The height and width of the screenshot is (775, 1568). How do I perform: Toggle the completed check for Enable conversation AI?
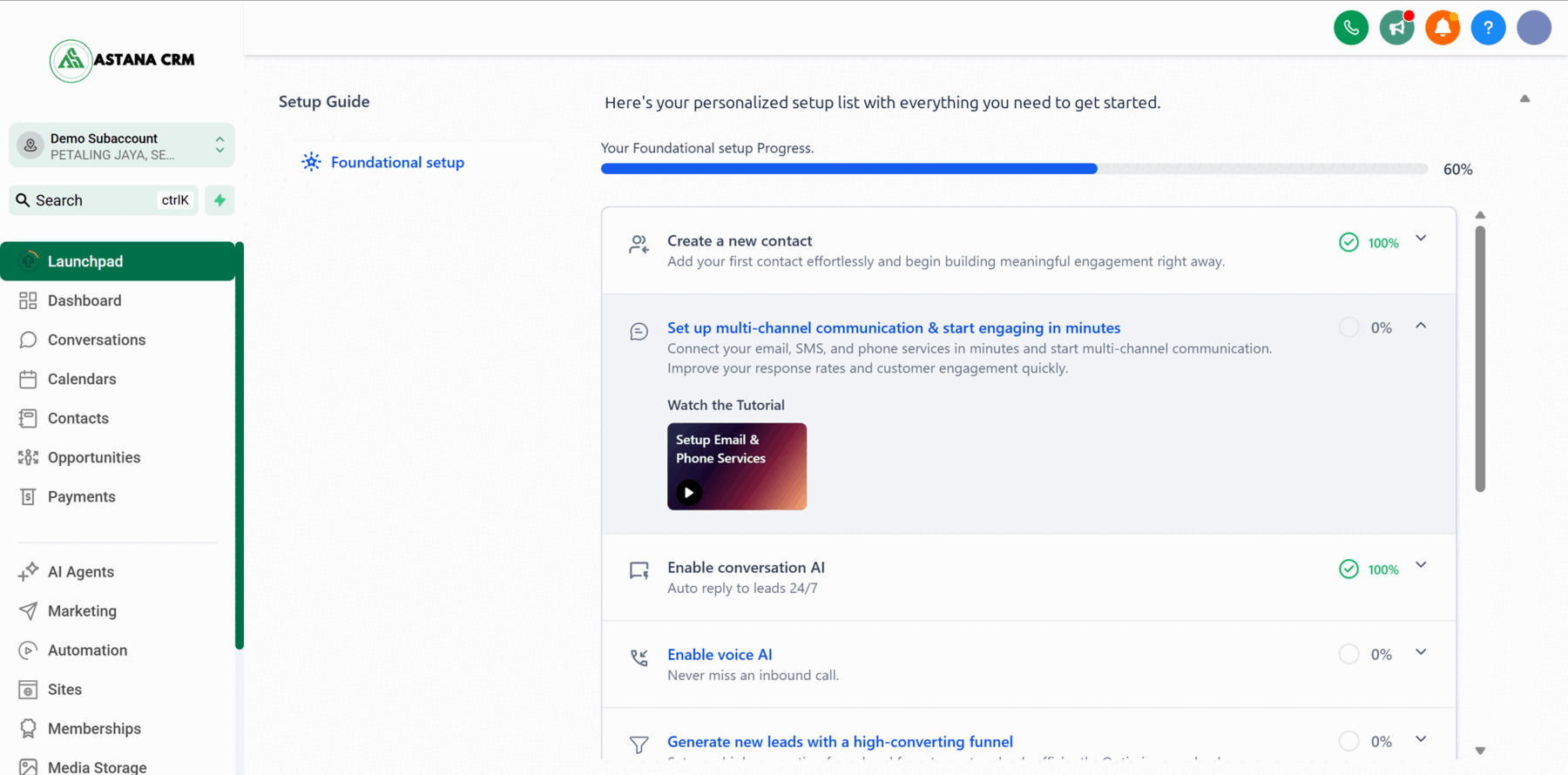point(1348,569)
